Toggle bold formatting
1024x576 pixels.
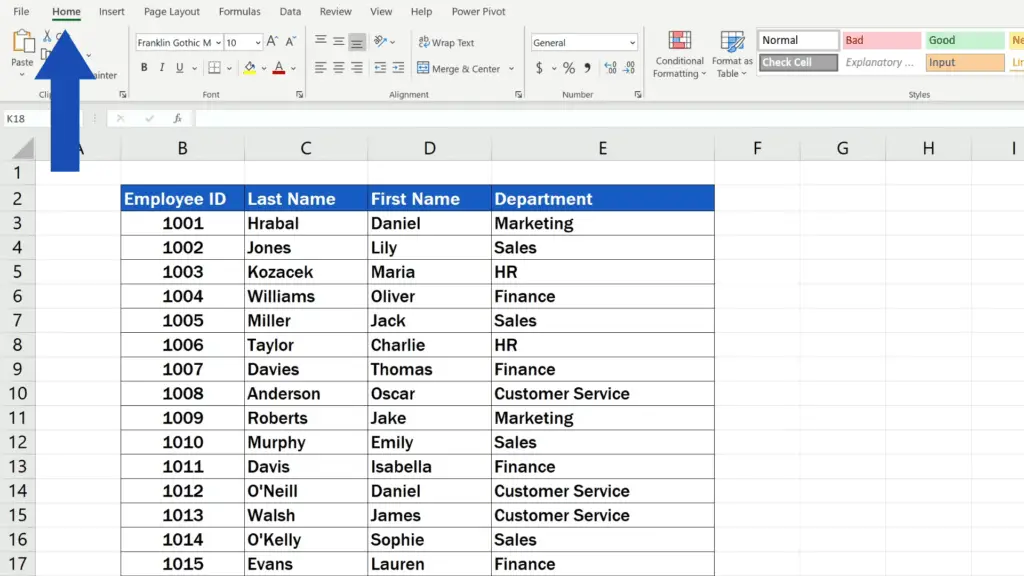(145, 66)
